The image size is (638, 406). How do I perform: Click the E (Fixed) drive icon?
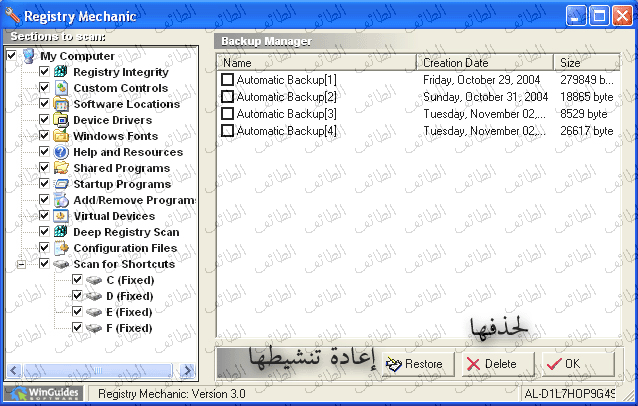click(x=94, y=312)
